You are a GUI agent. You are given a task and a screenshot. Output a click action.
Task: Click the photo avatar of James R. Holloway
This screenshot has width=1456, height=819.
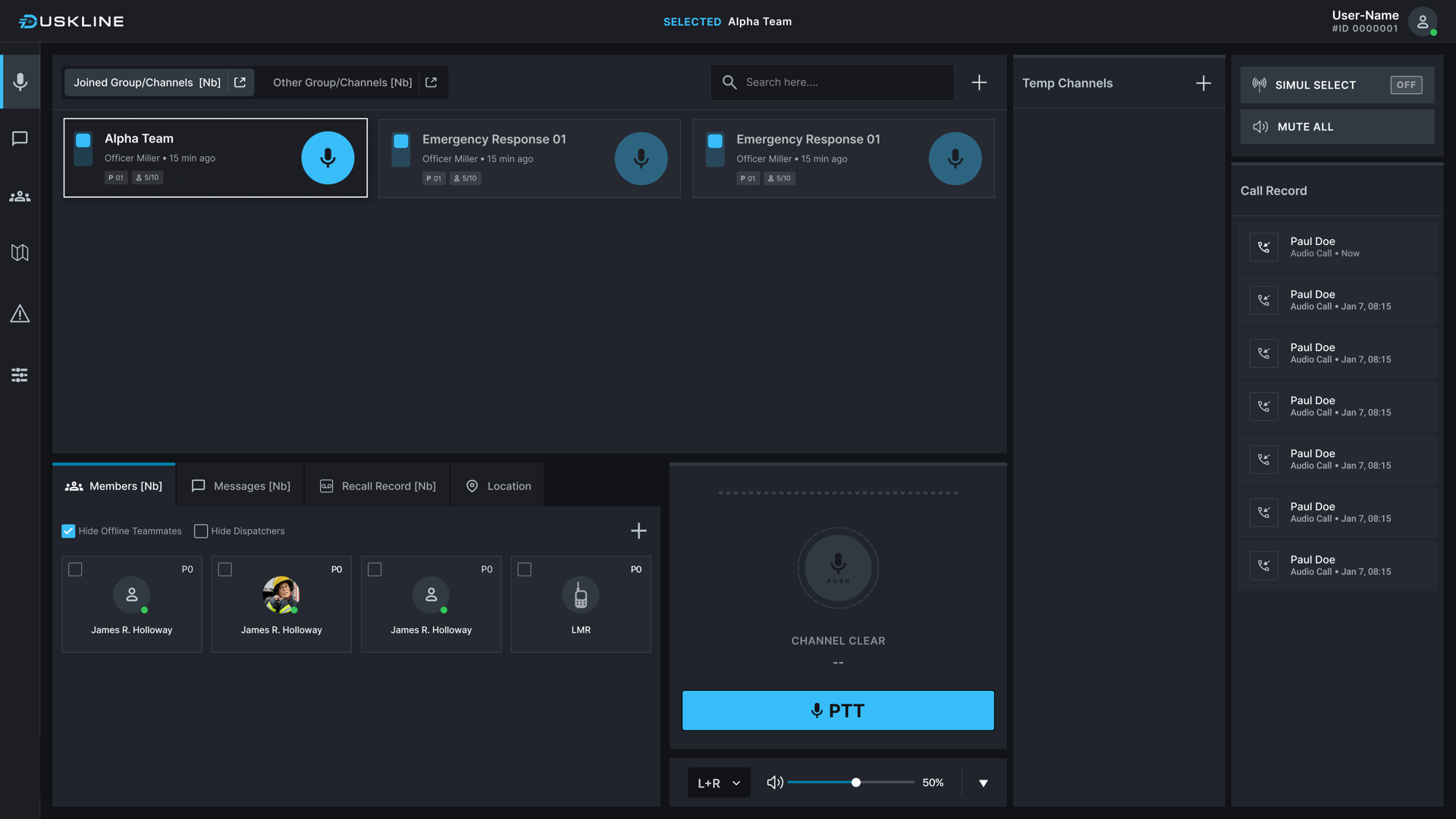(x=281, y=595)
